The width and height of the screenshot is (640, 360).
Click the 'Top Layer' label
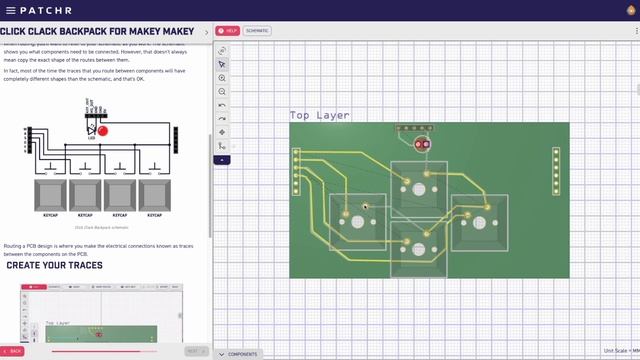pos(320,116)
